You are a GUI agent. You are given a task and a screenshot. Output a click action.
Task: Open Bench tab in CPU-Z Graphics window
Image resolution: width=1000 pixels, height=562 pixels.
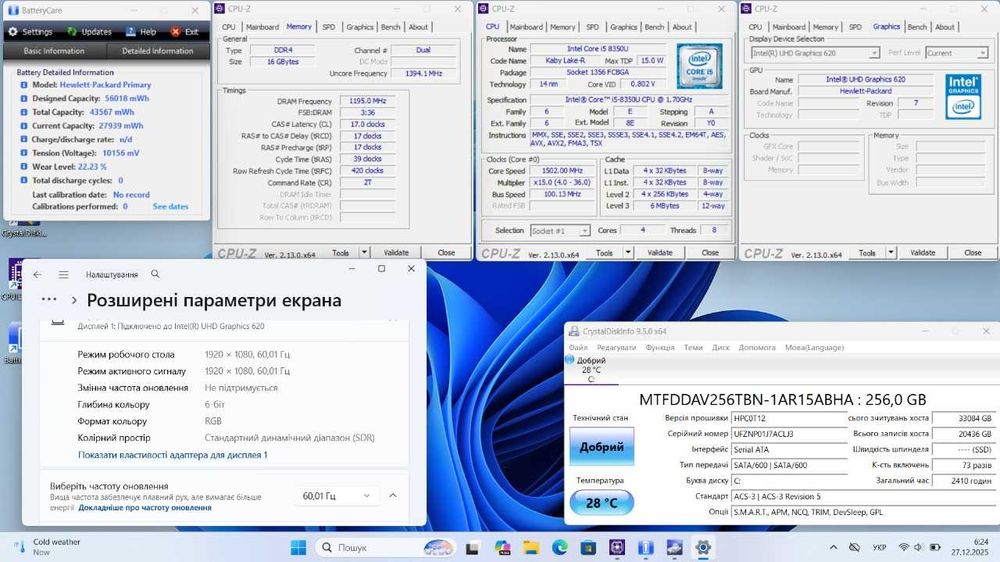(x=917, y=27)
